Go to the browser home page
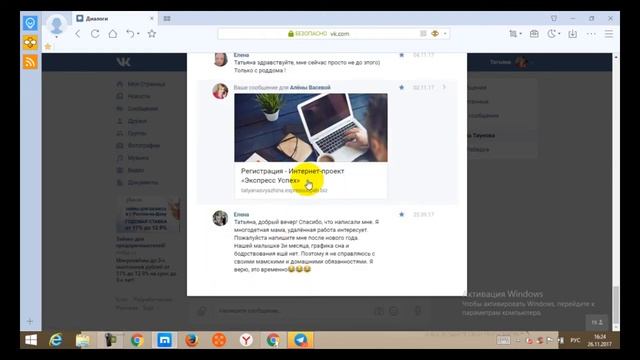 [113, 34]
